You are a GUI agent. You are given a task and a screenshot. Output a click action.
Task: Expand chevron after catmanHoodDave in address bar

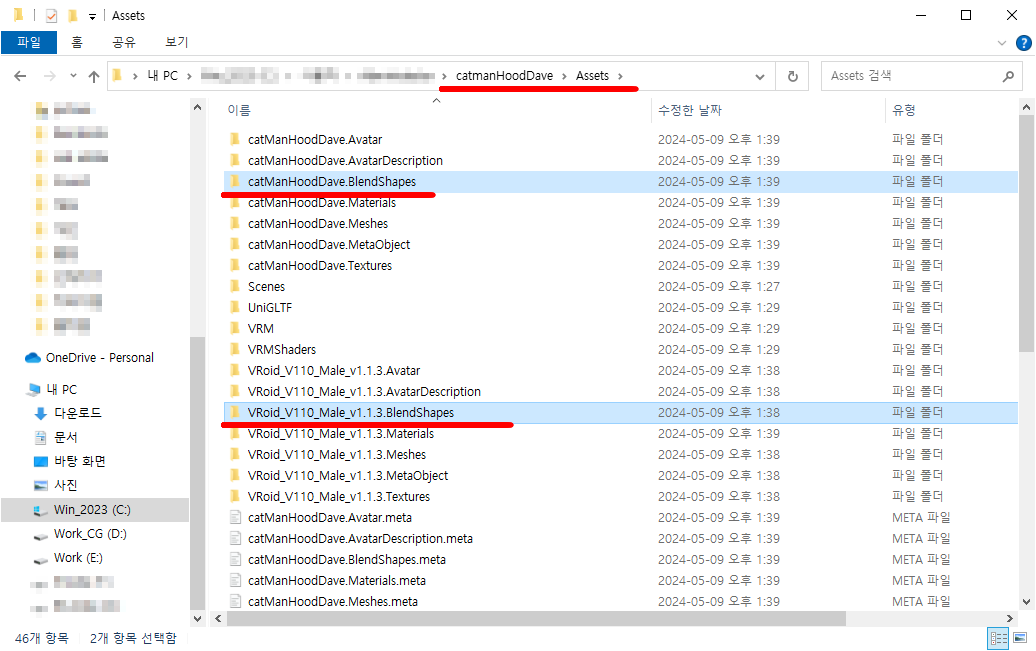click(x=564, y=76)
